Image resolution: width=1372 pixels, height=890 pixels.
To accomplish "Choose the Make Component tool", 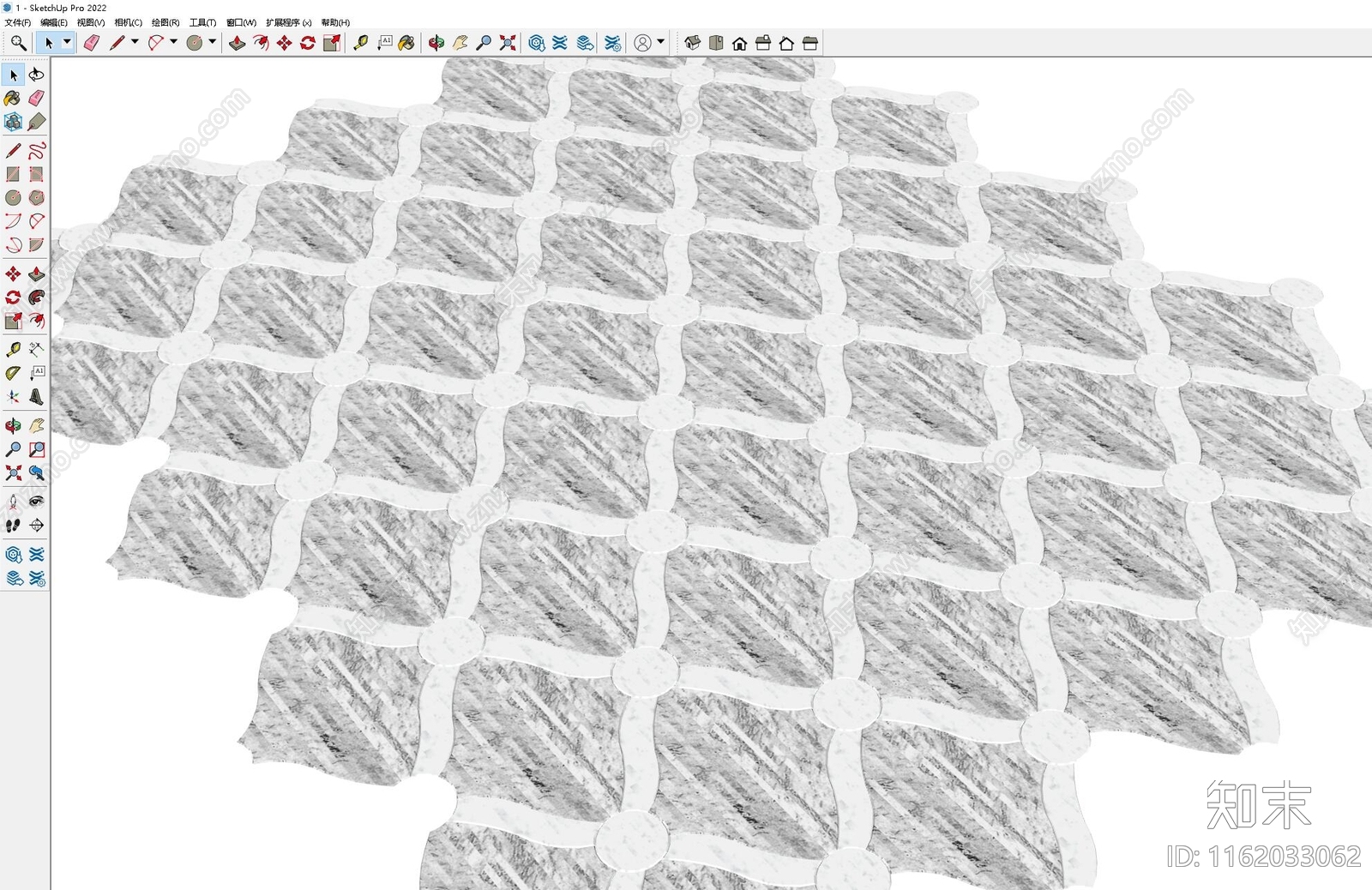I will tap(13, 122).
